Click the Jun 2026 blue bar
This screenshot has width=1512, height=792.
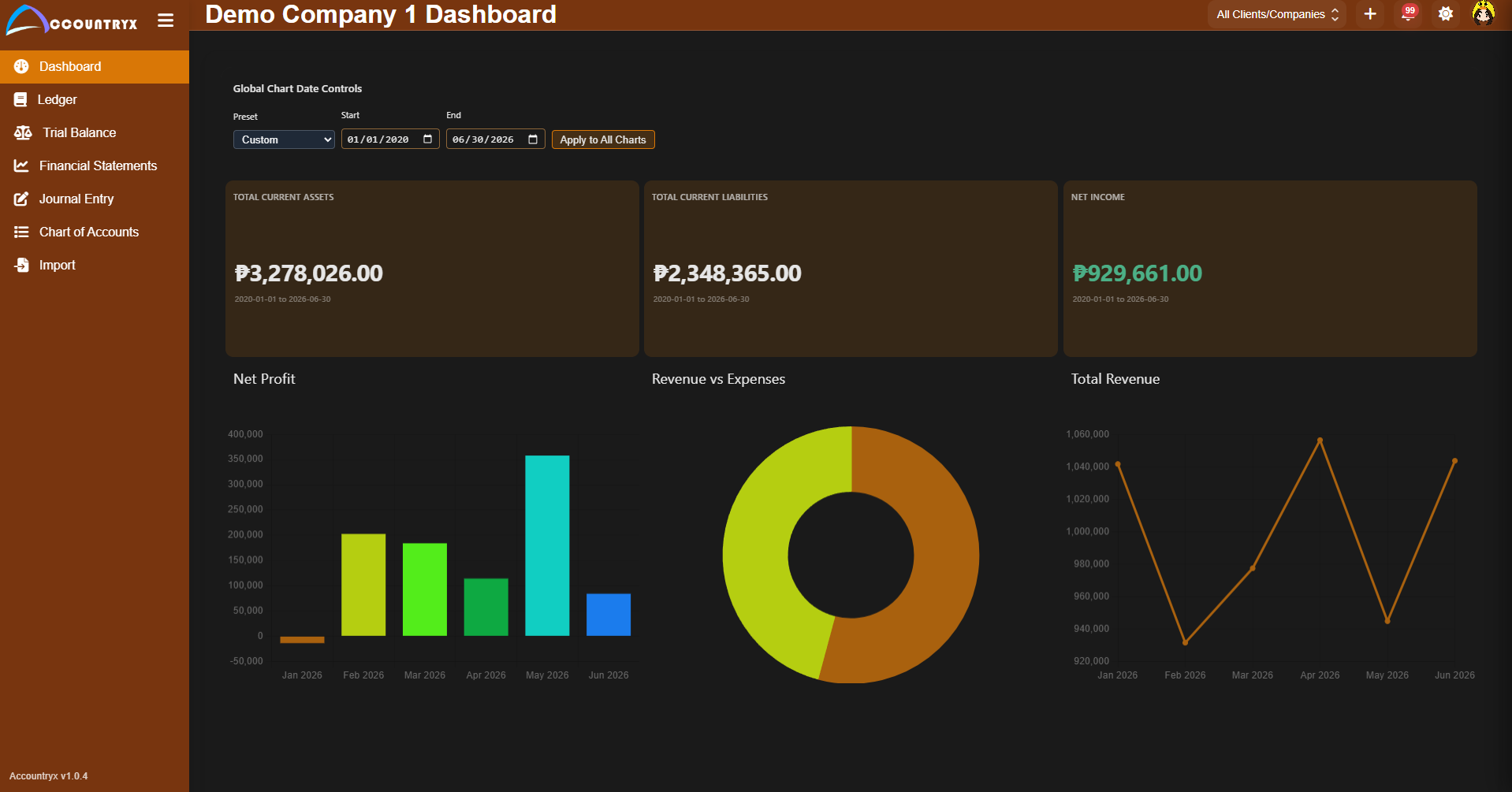(x=609, y=615)
